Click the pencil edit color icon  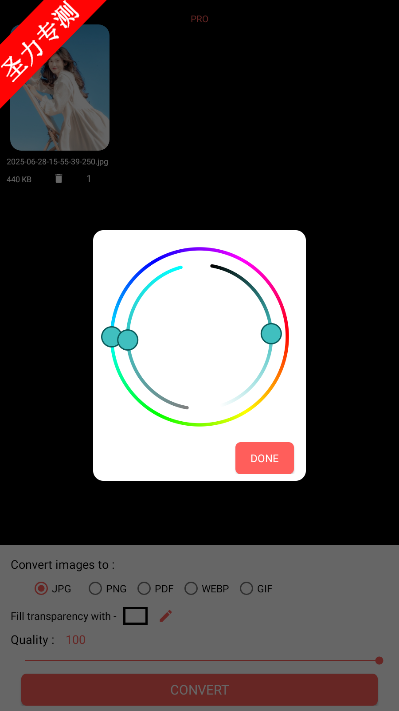click(165, 616)
